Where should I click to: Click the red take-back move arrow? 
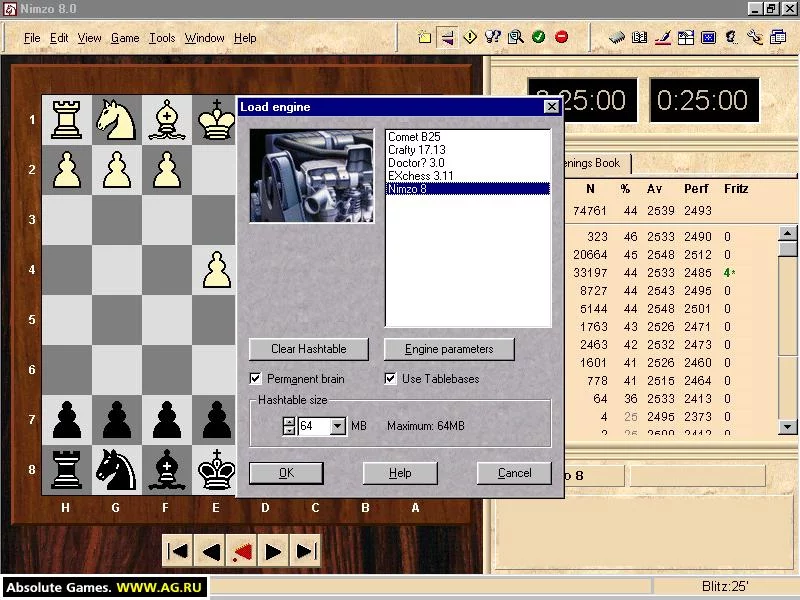[242, 551]
